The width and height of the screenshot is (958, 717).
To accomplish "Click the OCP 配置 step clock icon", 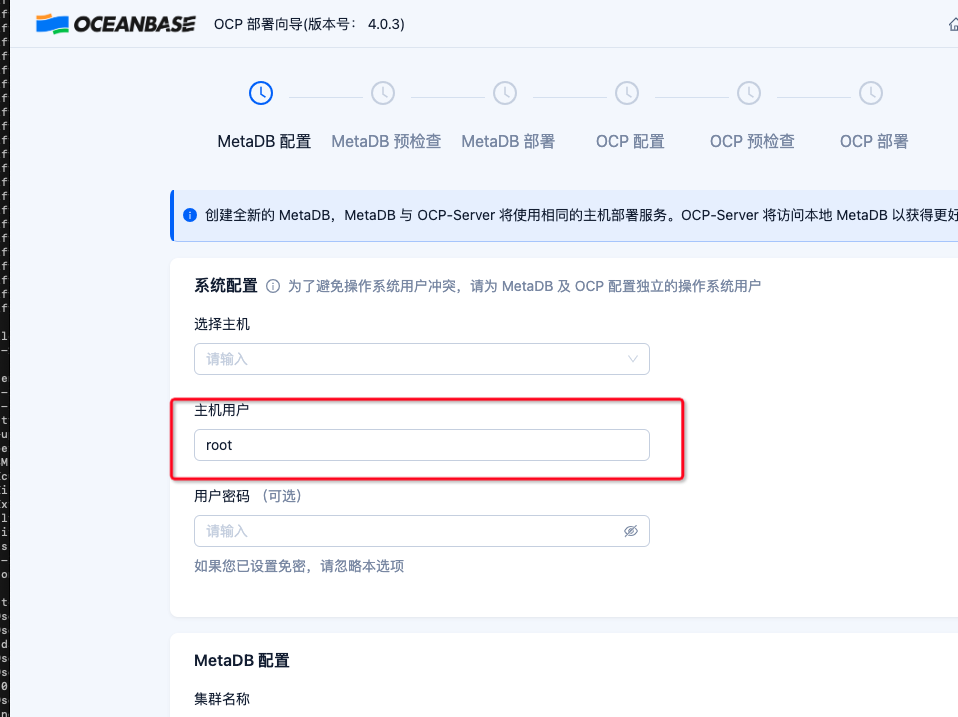I will [627, 93].
